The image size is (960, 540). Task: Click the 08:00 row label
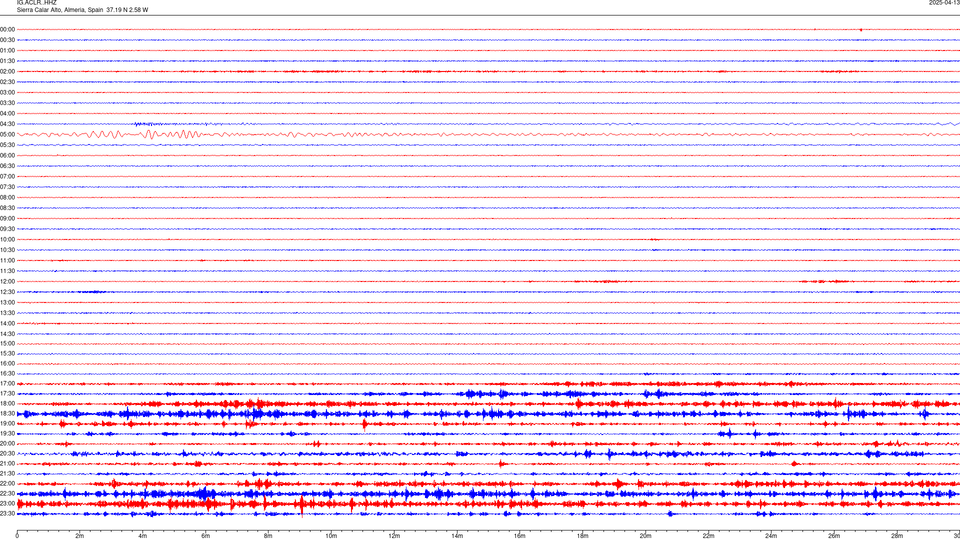(x=7, y=197)
